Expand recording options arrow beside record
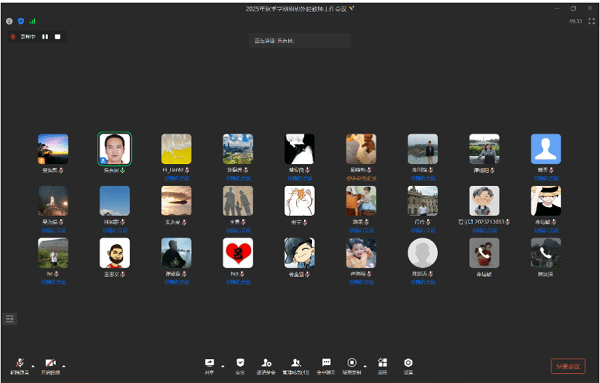The image size is (600, 383). [365, 366]
